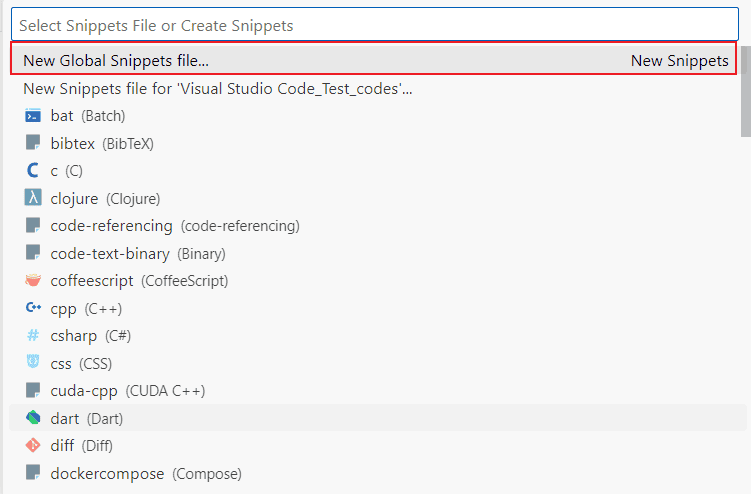Click the CSS shield icon
This screenshot has height=494, width=751.
pos(33,362)
